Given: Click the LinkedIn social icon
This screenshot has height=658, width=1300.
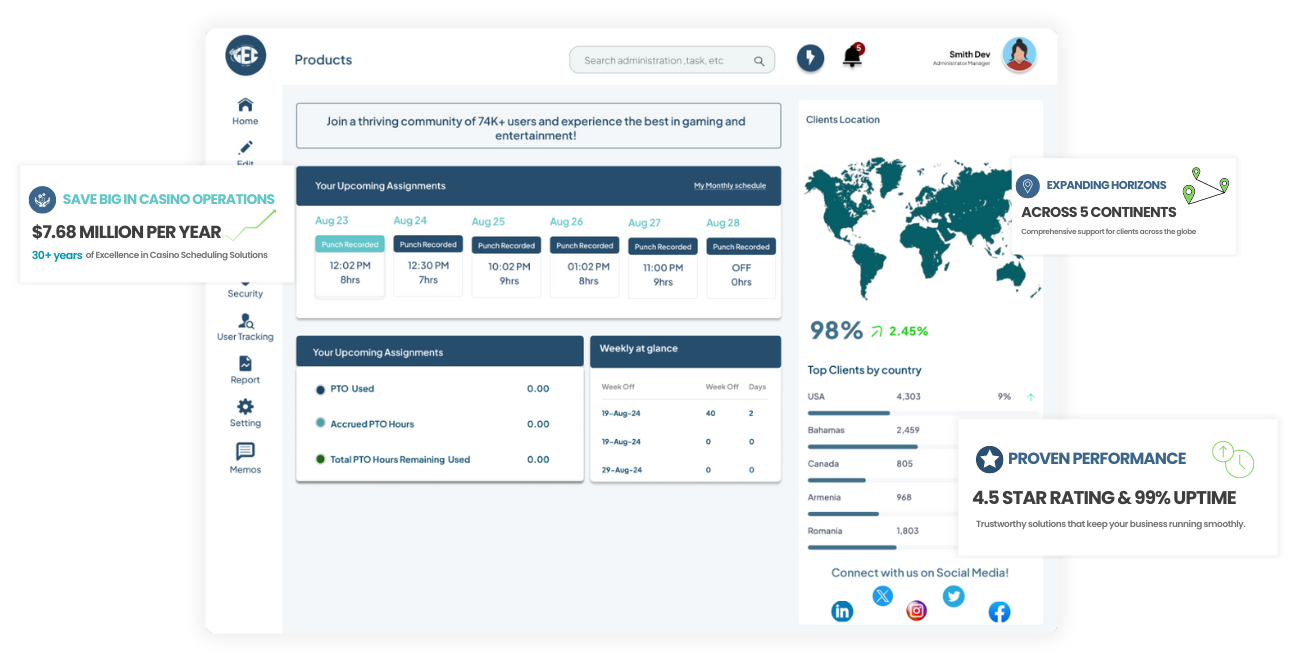Looking at the screenshot, I should point(843,611).
